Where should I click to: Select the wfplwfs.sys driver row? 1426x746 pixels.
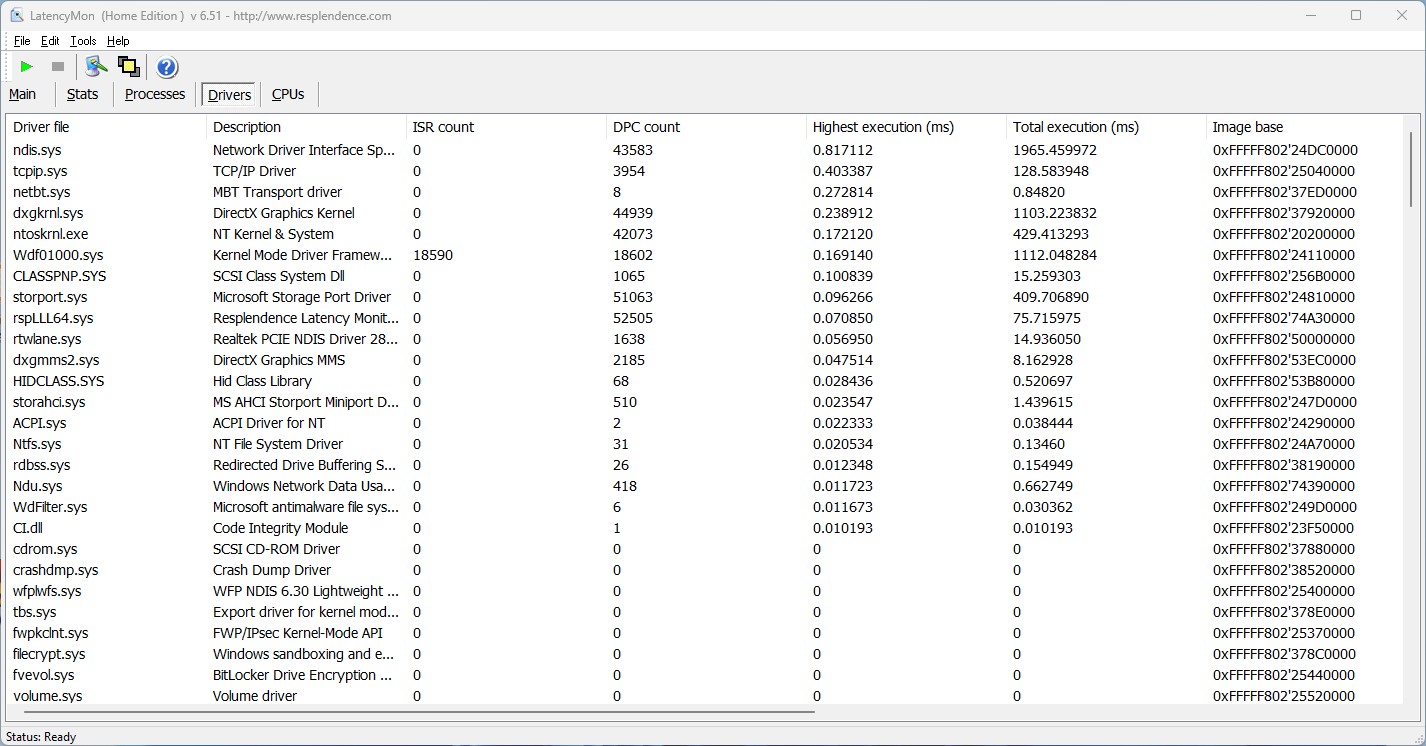(705, 591)
